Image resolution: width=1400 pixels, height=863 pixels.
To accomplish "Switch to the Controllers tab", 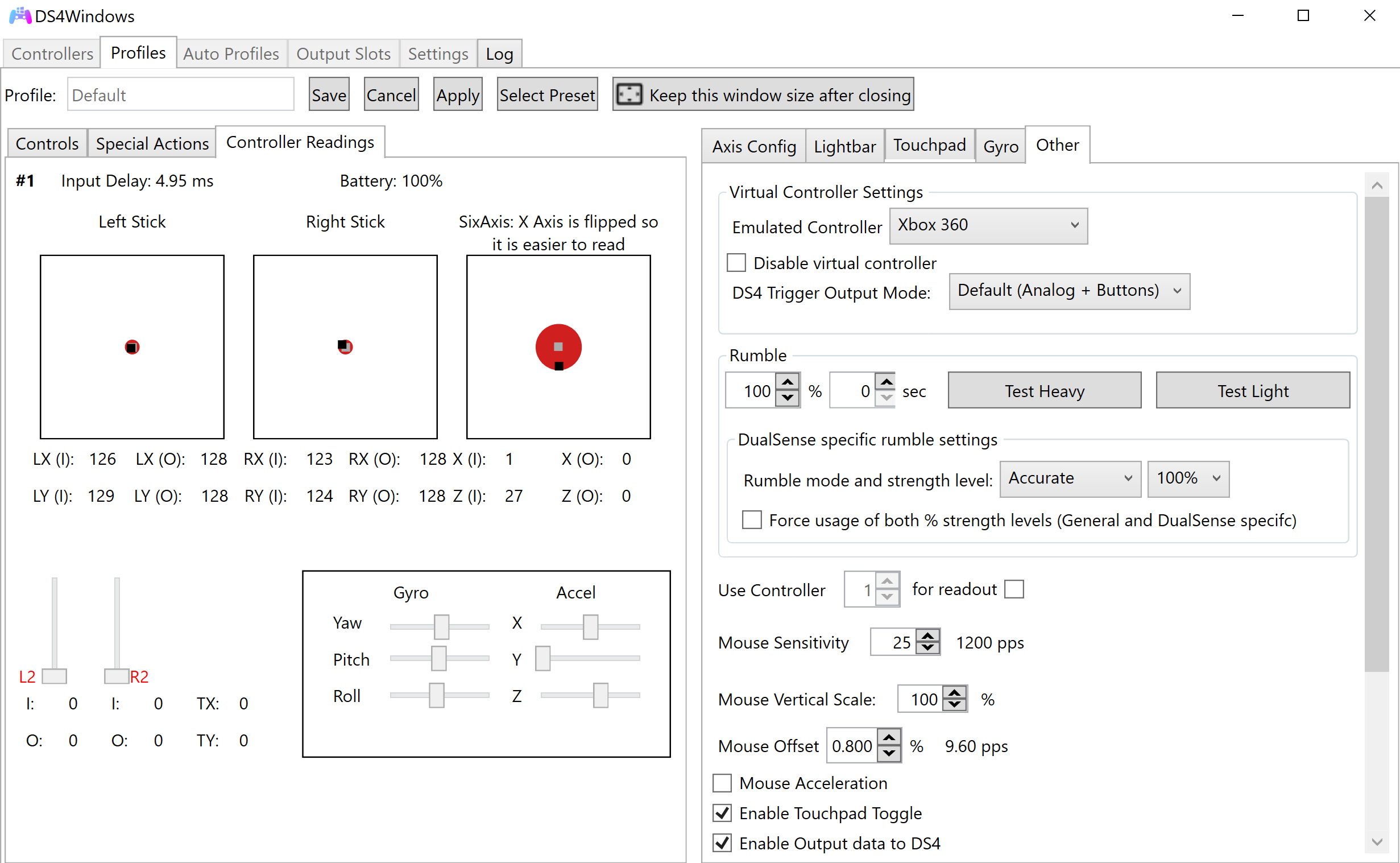I will (x=52, y=53).
